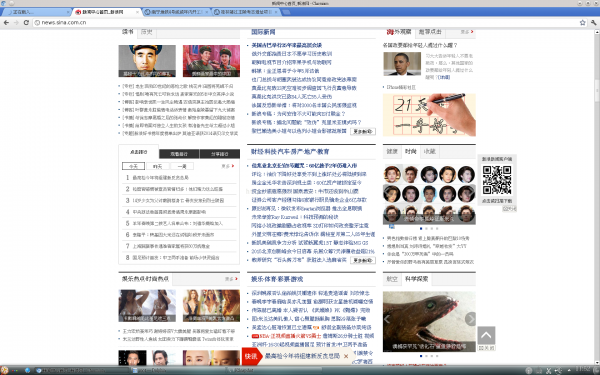The height and width of the screenshot is (375, 600).
Task: Dismiss the red news flash banner
Action: click(x=346, y=356)
